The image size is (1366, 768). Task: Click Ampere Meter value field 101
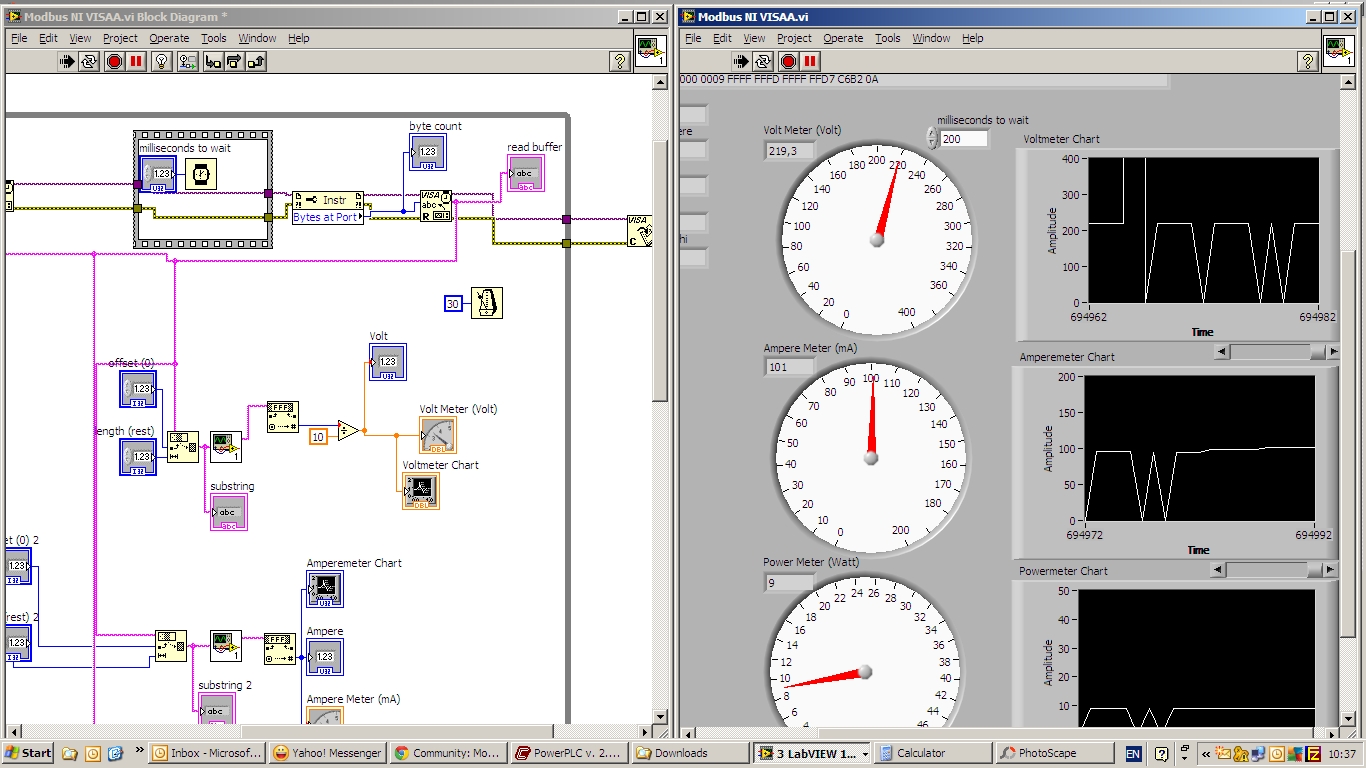point(790,367)
